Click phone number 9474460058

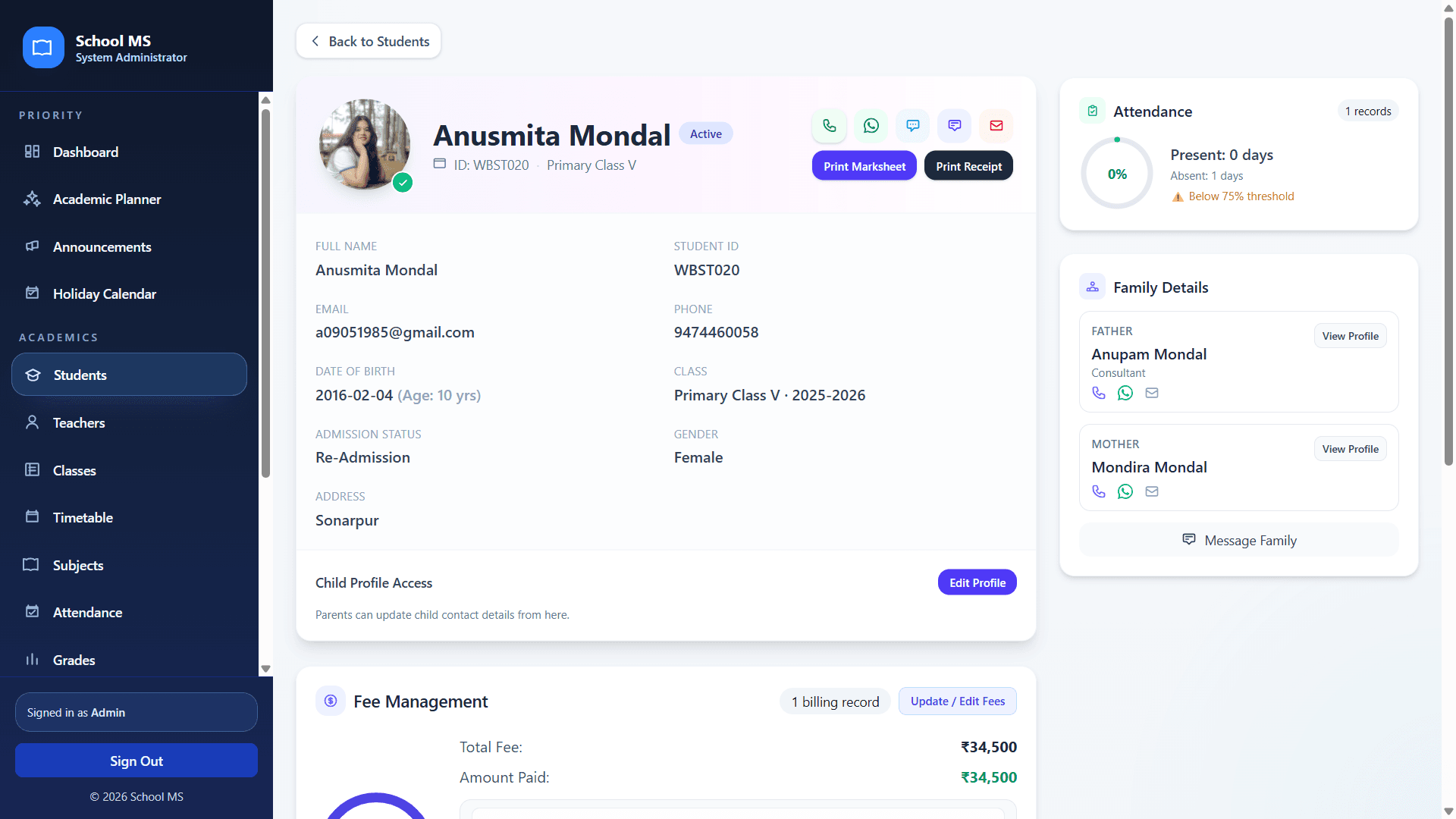716,332
